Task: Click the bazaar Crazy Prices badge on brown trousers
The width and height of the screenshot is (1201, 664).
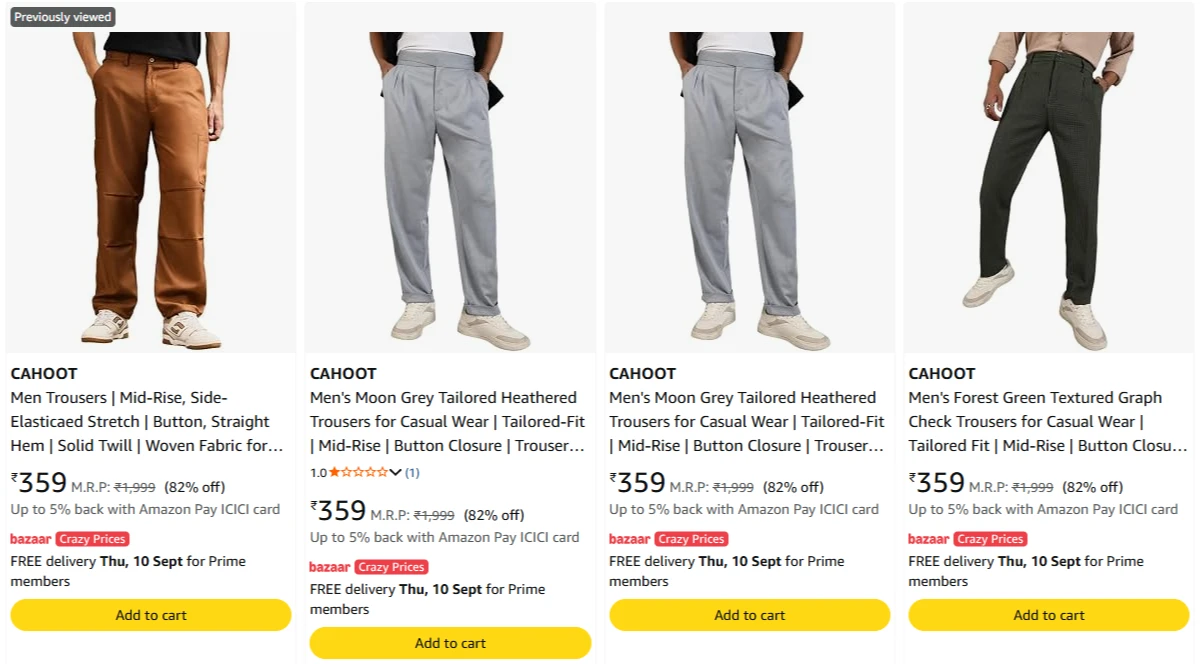Action: (70, 539)
